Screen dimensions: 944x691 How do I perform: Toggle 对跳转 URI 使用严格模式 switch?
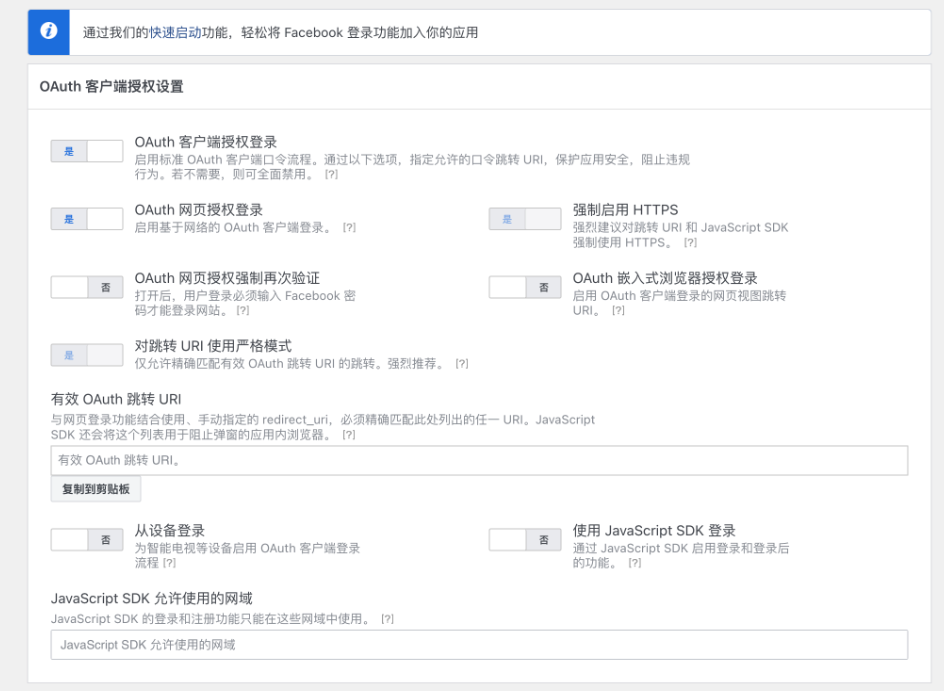(x=87, y=355)
